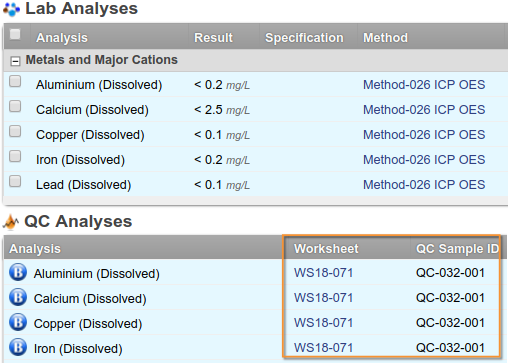
Task: Check the Copper (Dissolved) checkbox
Action: (x=15, y=131)
